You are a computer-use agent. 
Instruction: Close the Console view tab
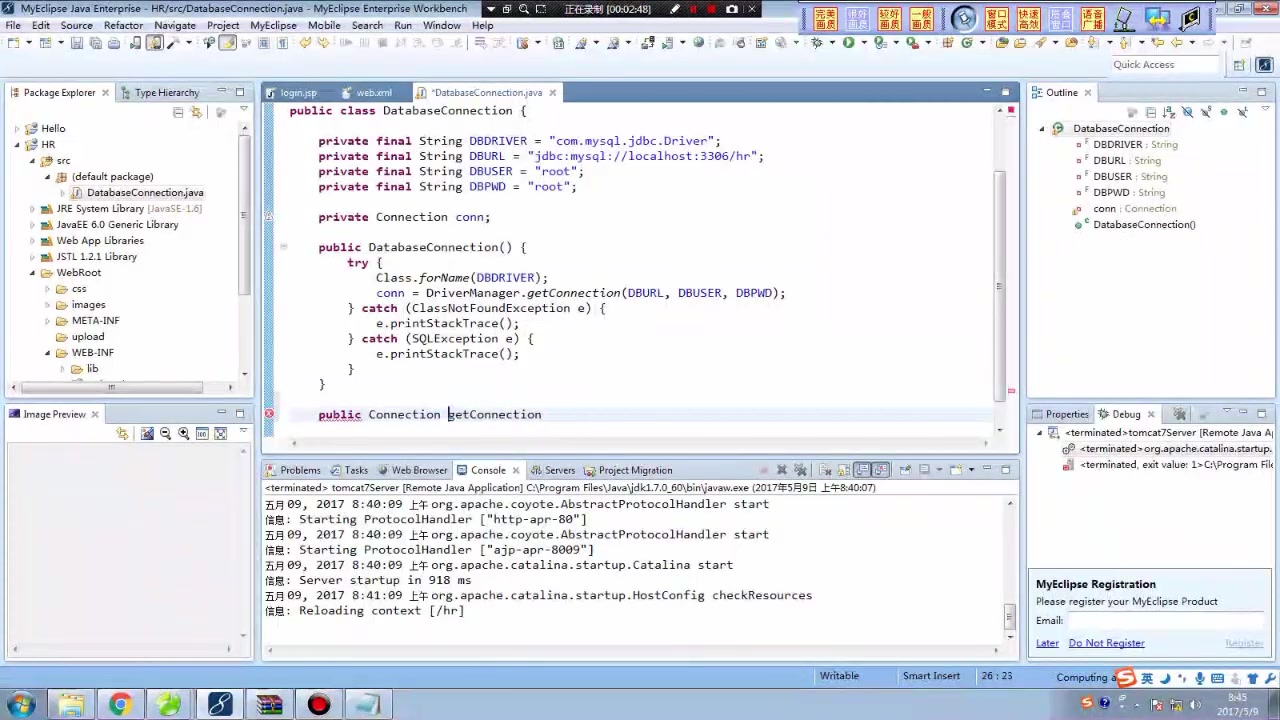click(516, 470)
